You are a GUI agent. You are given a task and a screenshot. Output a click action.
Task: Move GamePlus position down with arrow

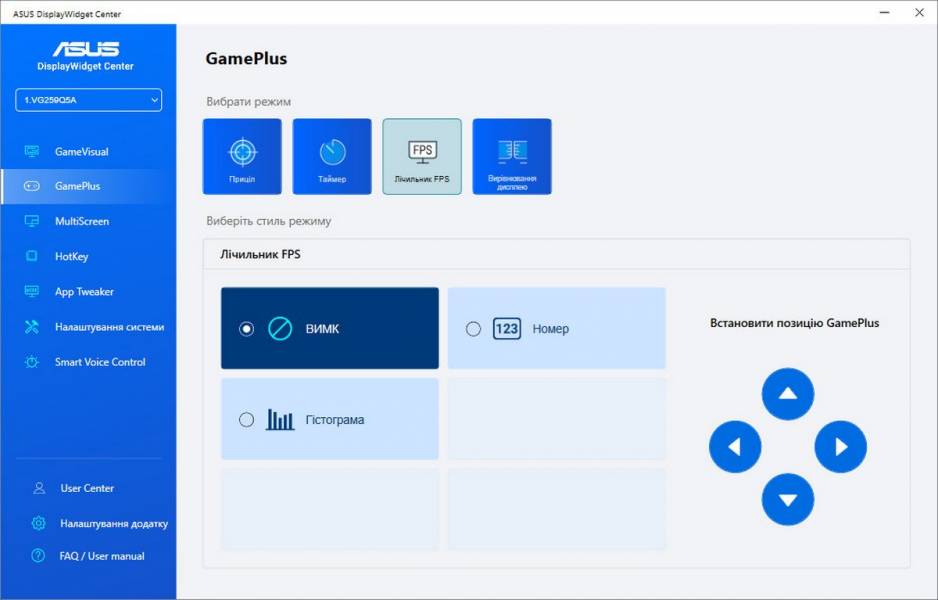click(x=788, y=500)
